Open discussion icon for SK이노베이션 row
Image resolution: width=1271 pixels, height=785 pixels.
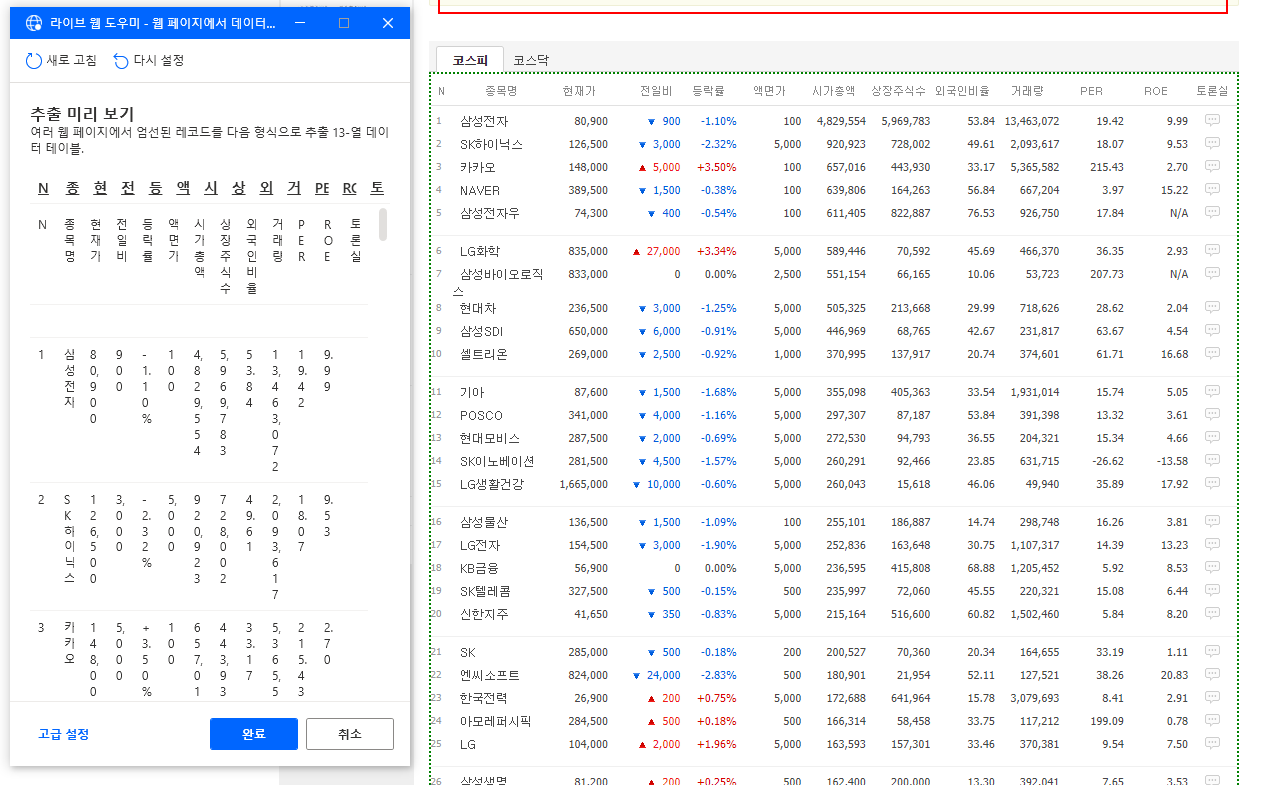1212,460
